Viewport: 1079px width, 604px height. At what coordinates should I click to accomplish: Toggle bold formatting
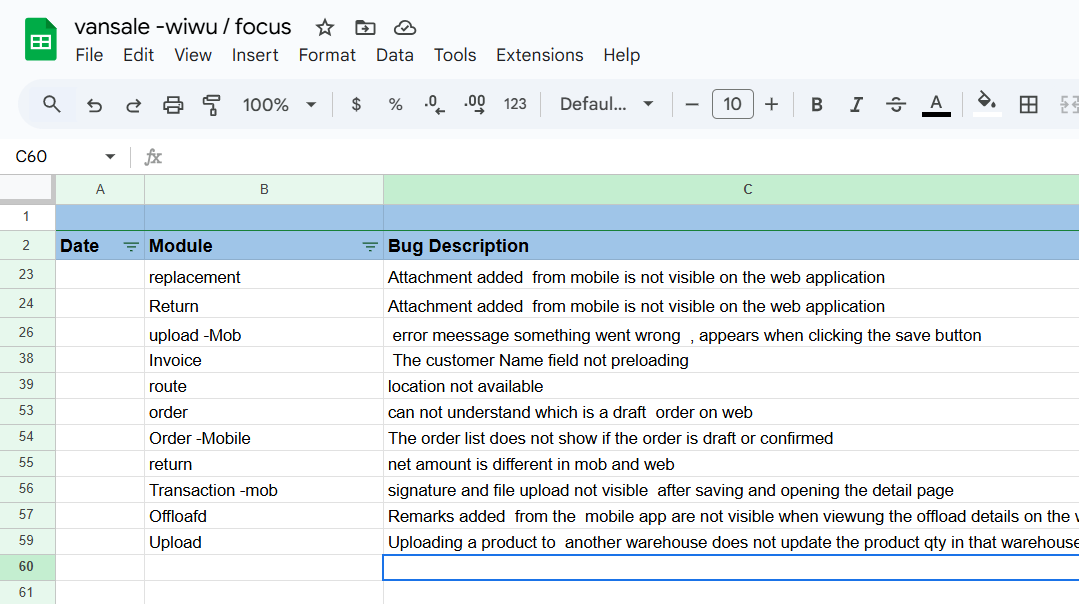click(x=817, y=105)
